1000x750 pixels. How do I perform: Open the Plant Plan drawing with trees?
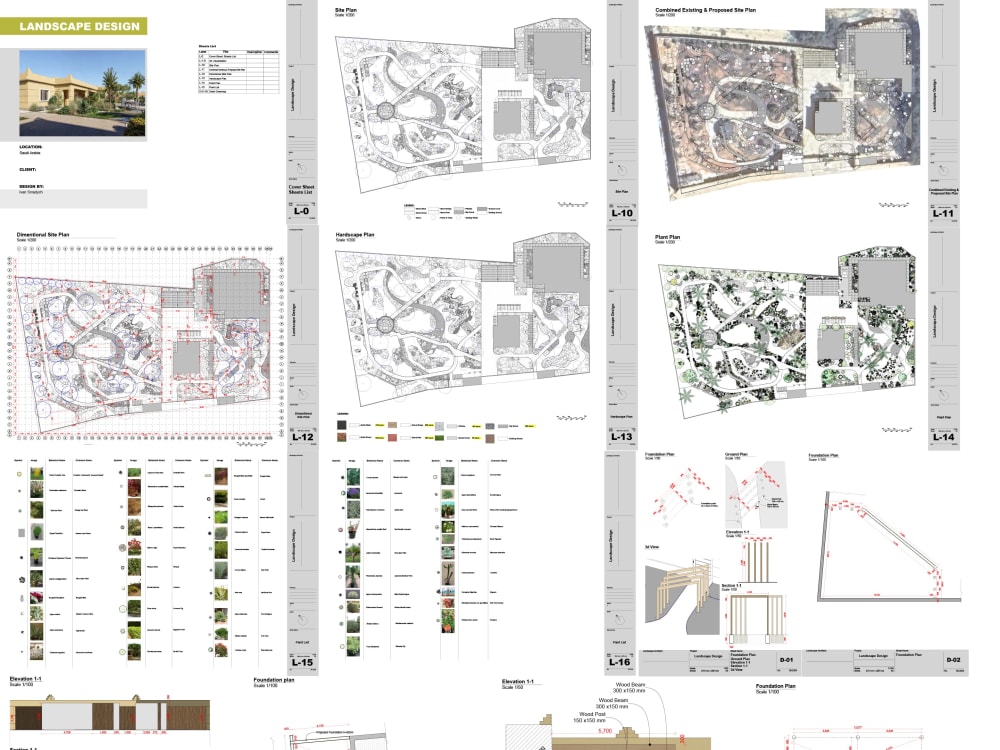(788, 332)
